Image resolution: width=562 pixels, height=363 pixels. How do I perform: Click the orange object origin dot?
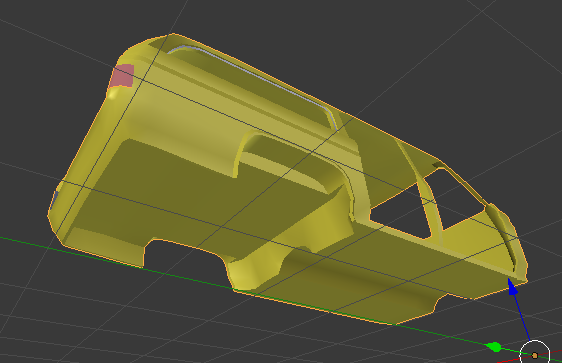(x=535, y=355)
